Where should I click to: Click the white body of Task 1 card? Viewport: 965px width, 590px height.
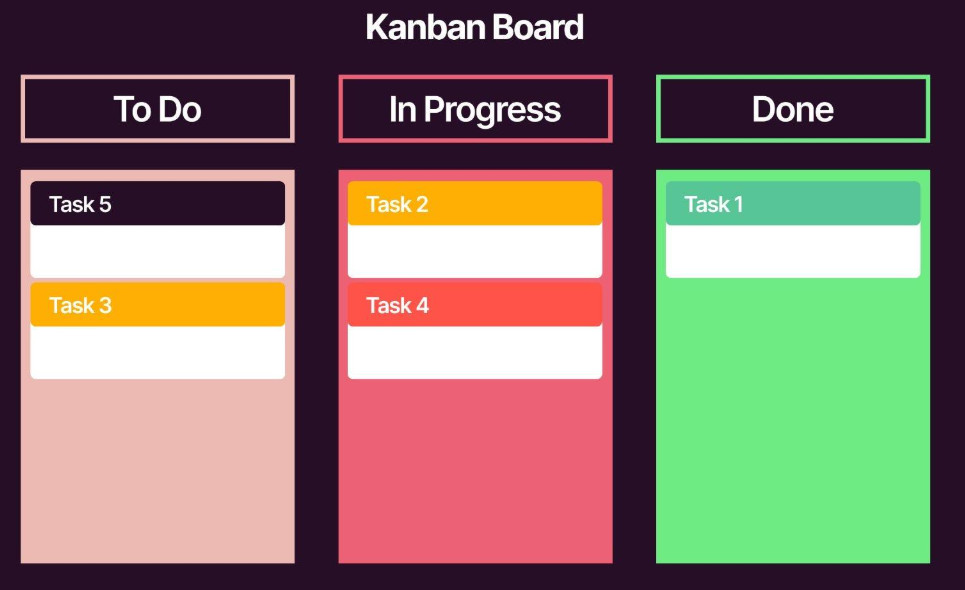pos(793,251)
